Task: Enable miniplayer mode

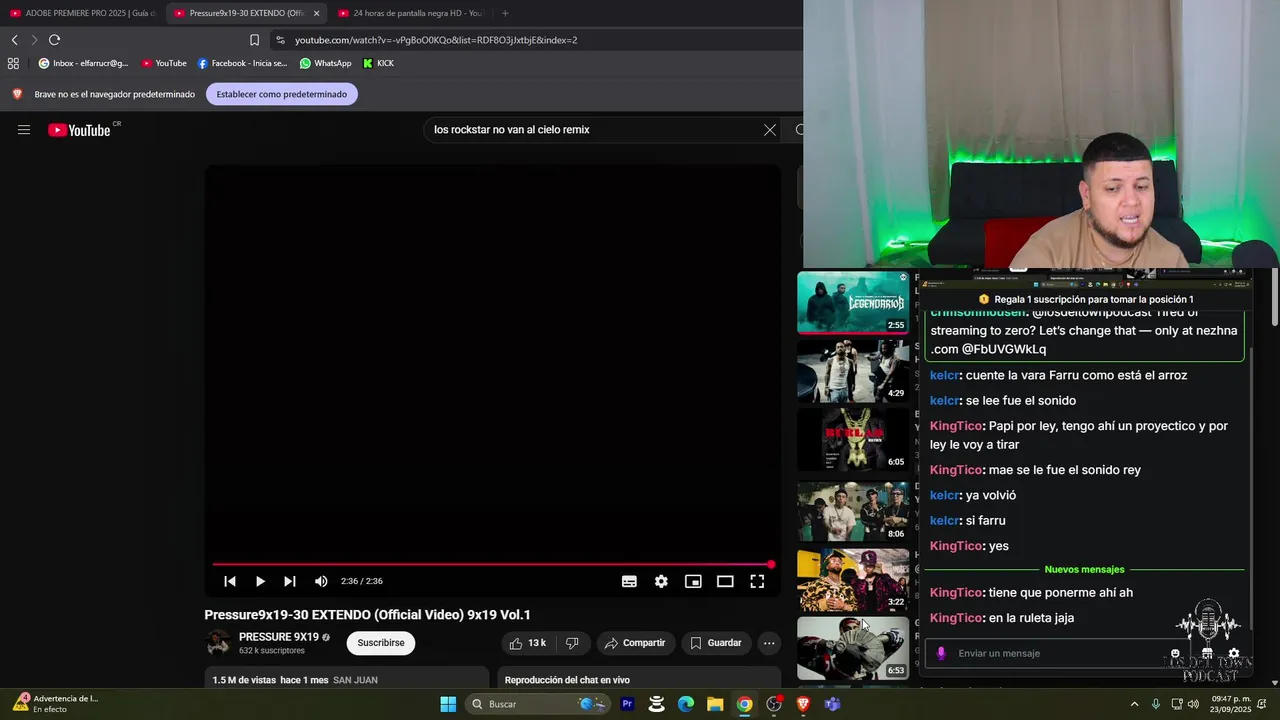Action: click(x=693, y=581)
